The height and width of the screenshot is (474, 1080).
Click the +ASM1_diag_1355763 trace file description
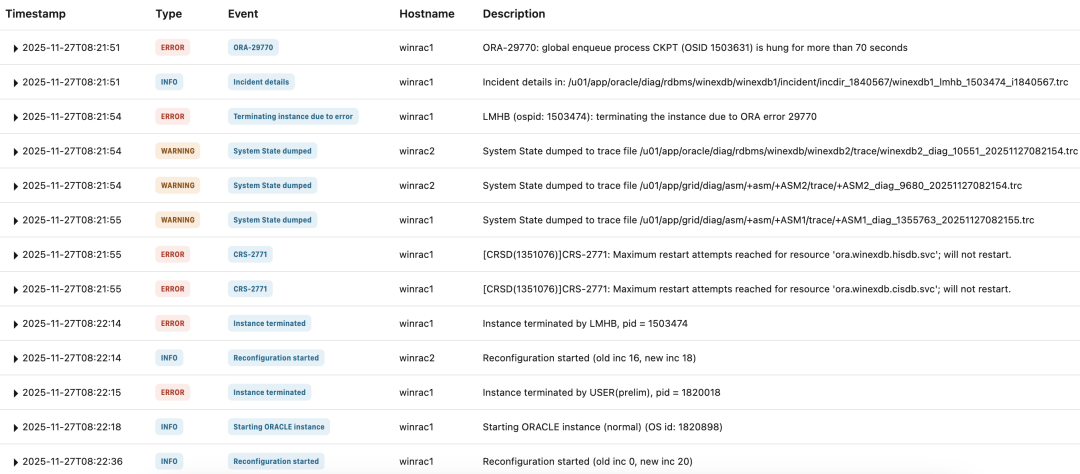(x=758, y=220)
